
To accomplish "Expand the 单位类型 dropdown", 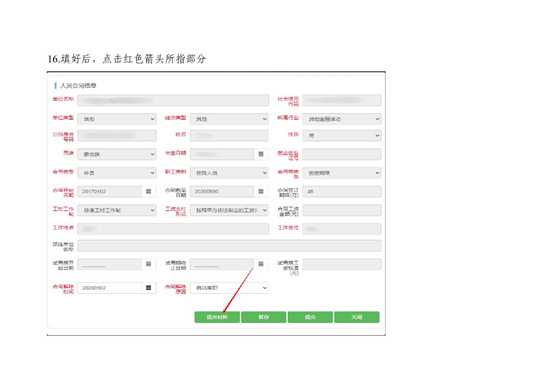I will click(x=117, y=119).
